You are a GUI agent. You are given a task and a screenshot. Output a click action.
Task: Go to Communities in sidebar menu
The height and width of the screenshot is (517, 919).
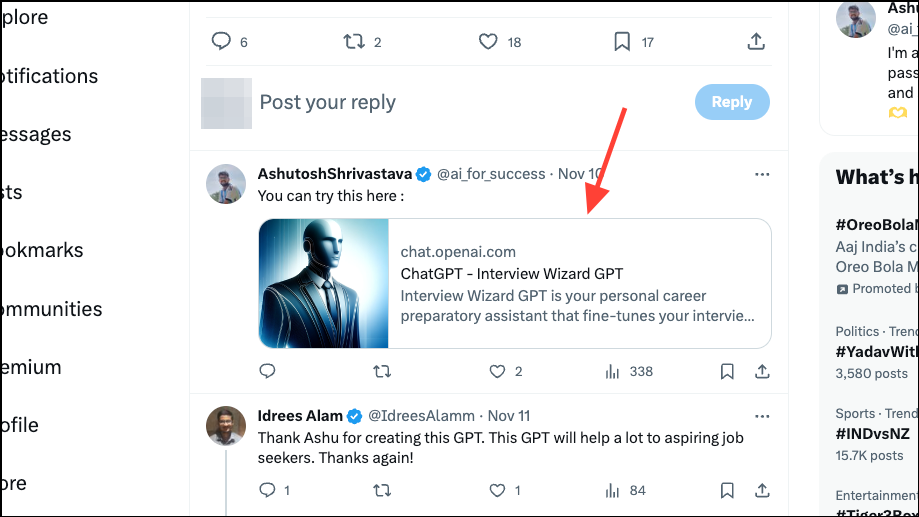51,309
